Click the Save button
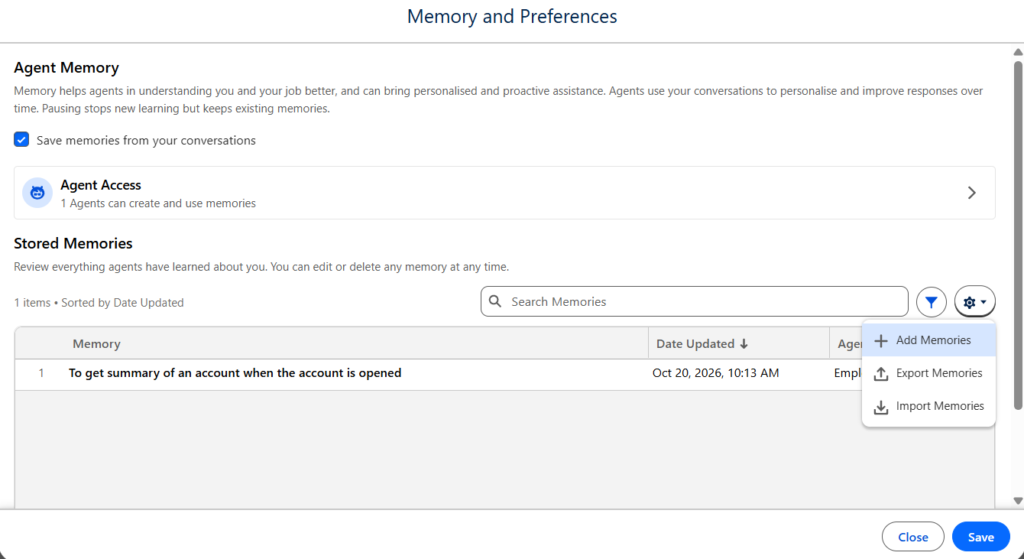This screenshot has width=1024, height=559. point(981,537)
